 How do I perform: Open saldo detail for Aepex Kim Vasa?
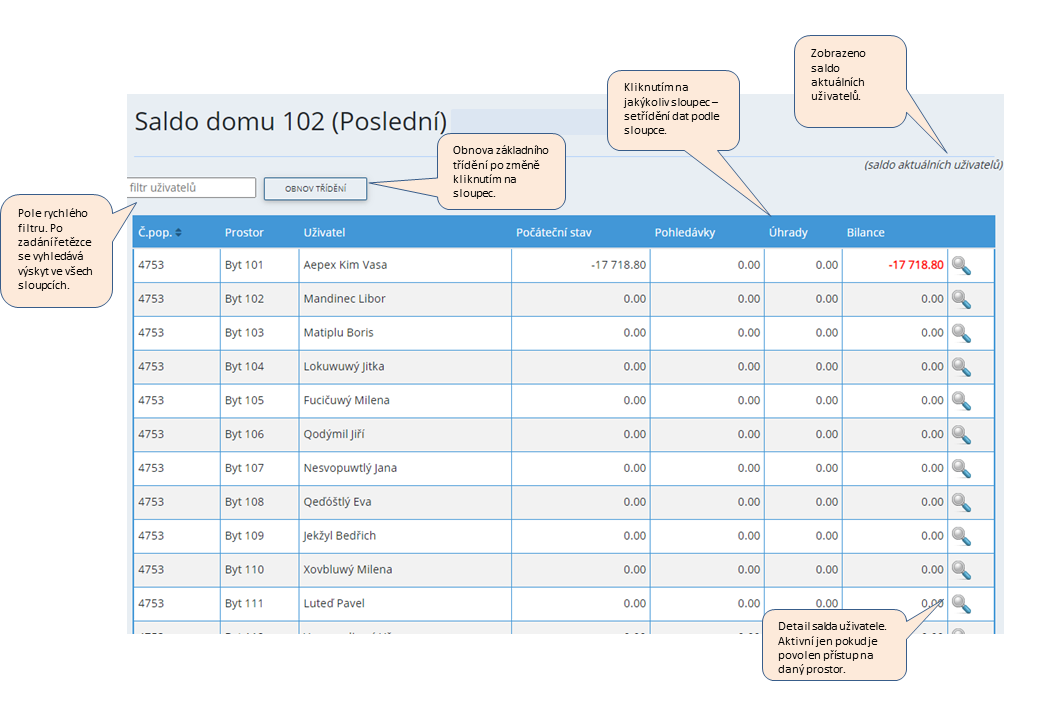tap(961, 265)
